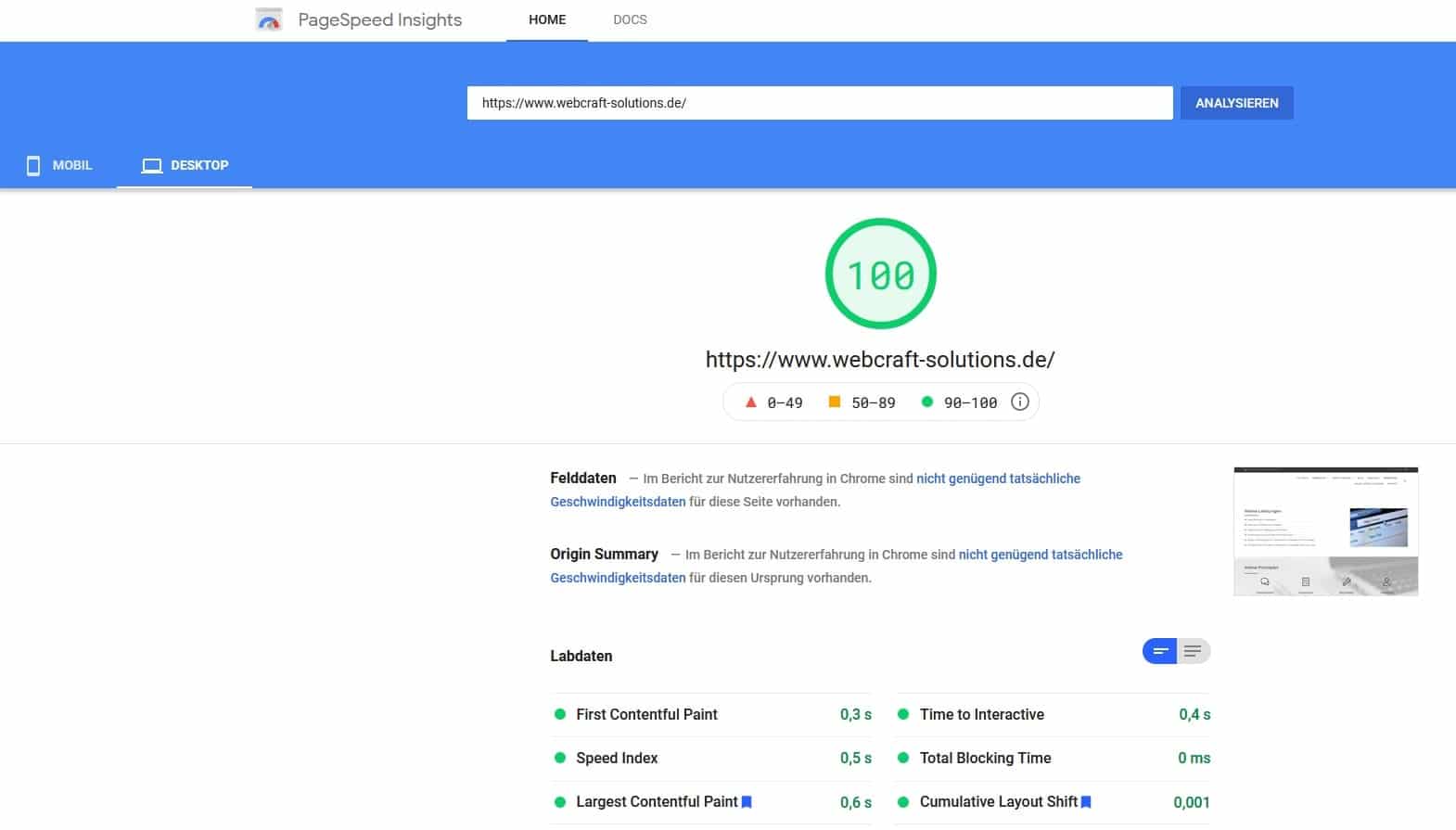Click the 0,001 value
This screenshot has height=830, width=1456.
[x=1192, y=803]
